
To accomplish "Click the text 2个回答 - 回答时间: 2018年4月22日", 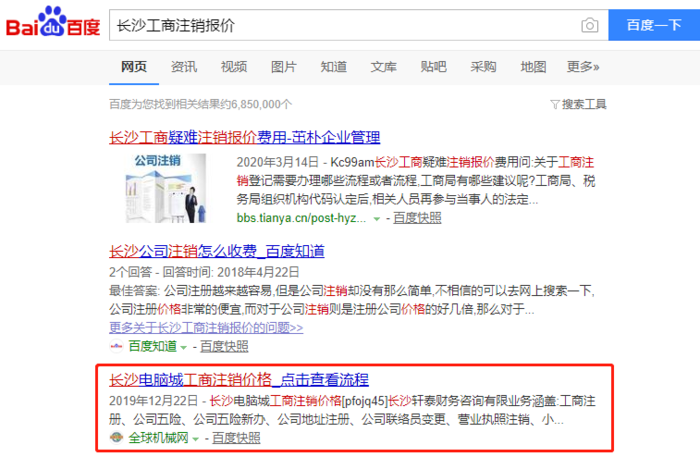I will click(204, 272).
